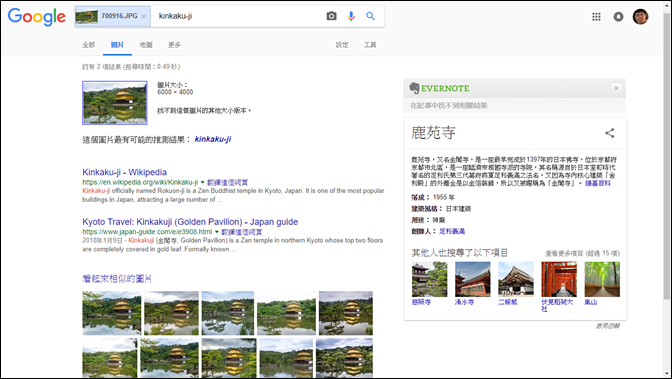
Task: Open 看起來相似的圖片 similar images link
Action: tap(117, 279)
